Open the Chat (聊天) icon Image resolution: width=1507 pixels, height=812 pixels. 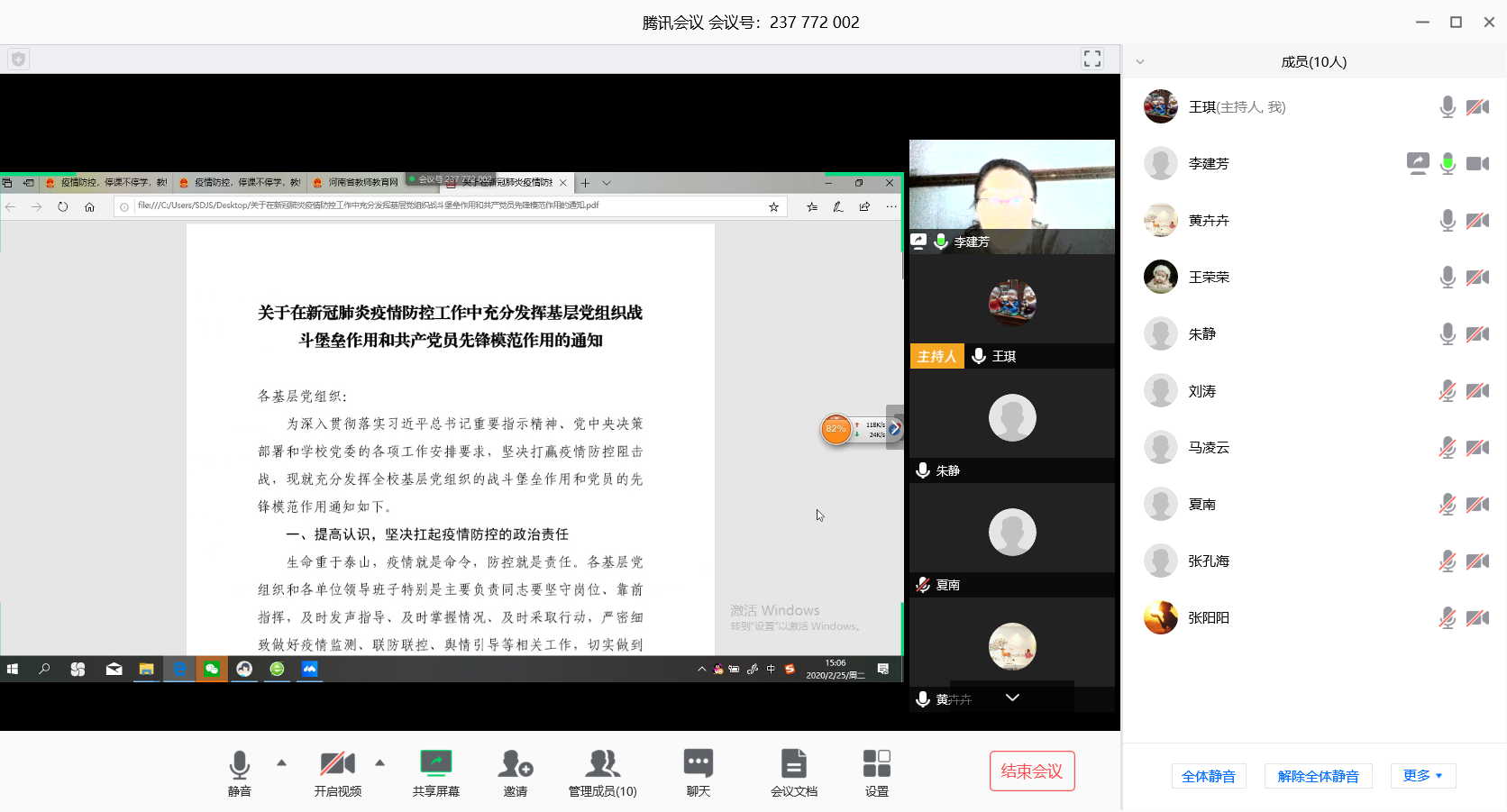pos(698,765)
